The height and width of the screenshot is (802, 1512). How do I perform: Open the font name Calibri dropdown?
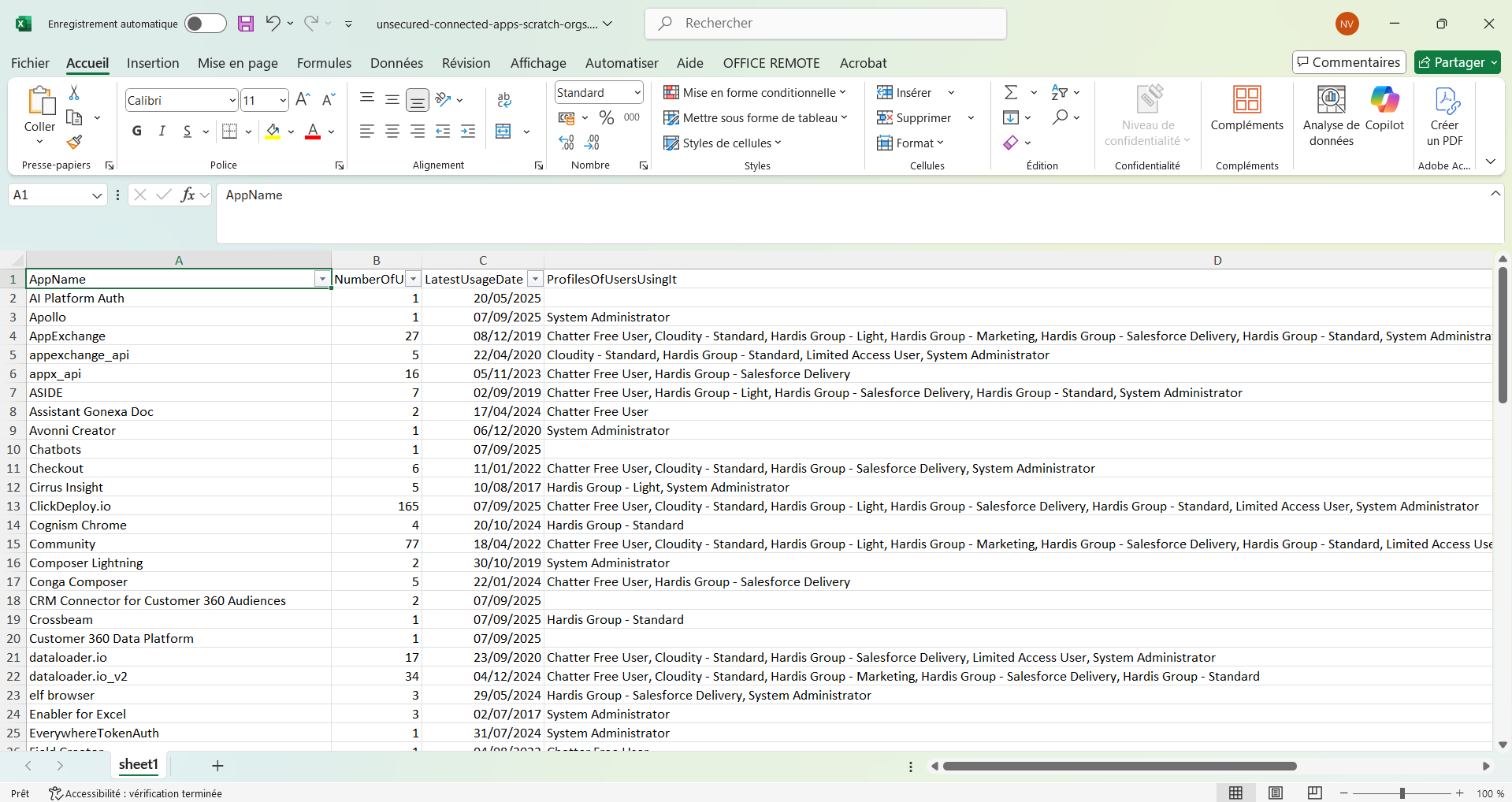coord(232,100)
